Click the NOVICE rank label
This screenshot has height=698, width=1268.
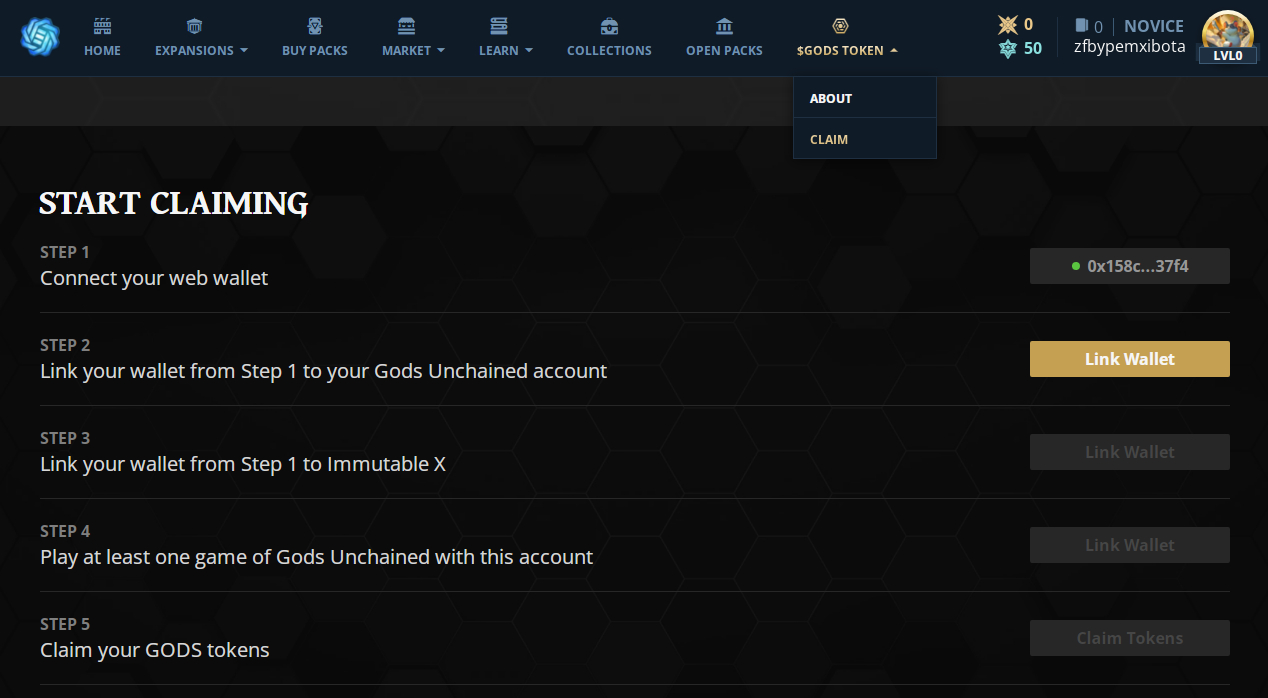click(x=1154, y=26)
